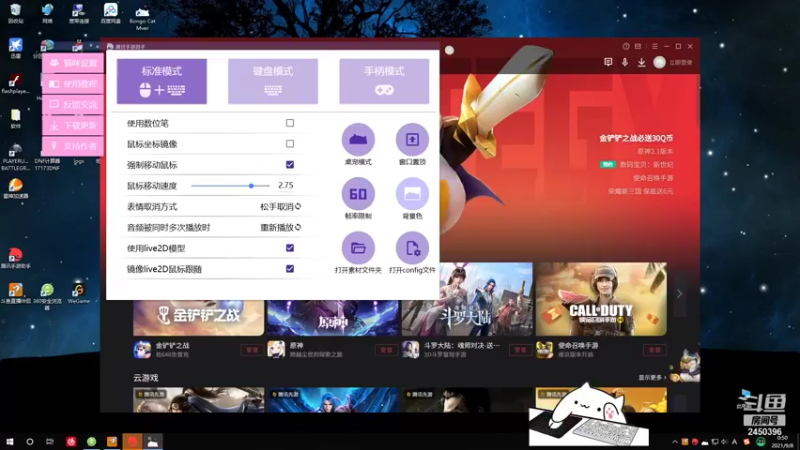
Task: Enable 鼠标坐标镜像 checkbox
Action: 290,144
